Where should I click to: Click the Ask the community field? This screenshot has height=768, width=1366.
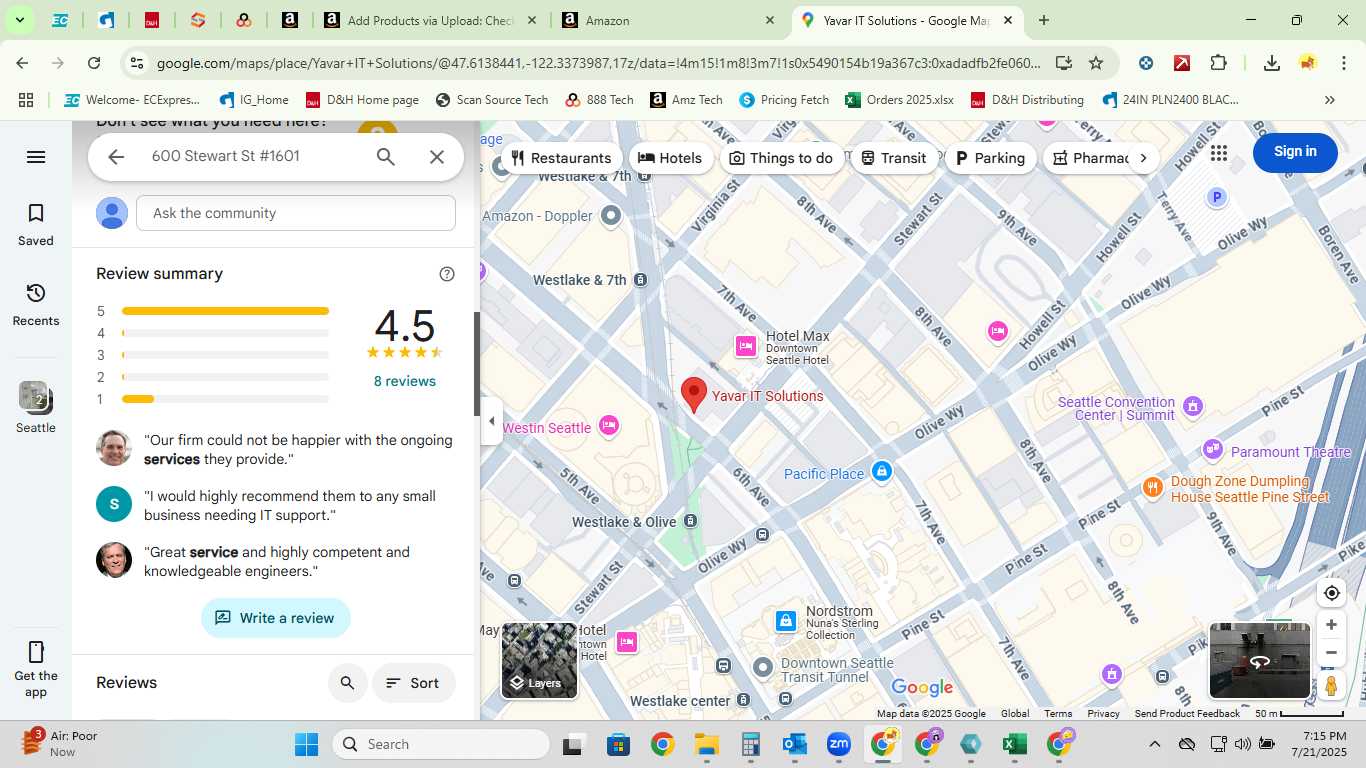tap(296, 213)
